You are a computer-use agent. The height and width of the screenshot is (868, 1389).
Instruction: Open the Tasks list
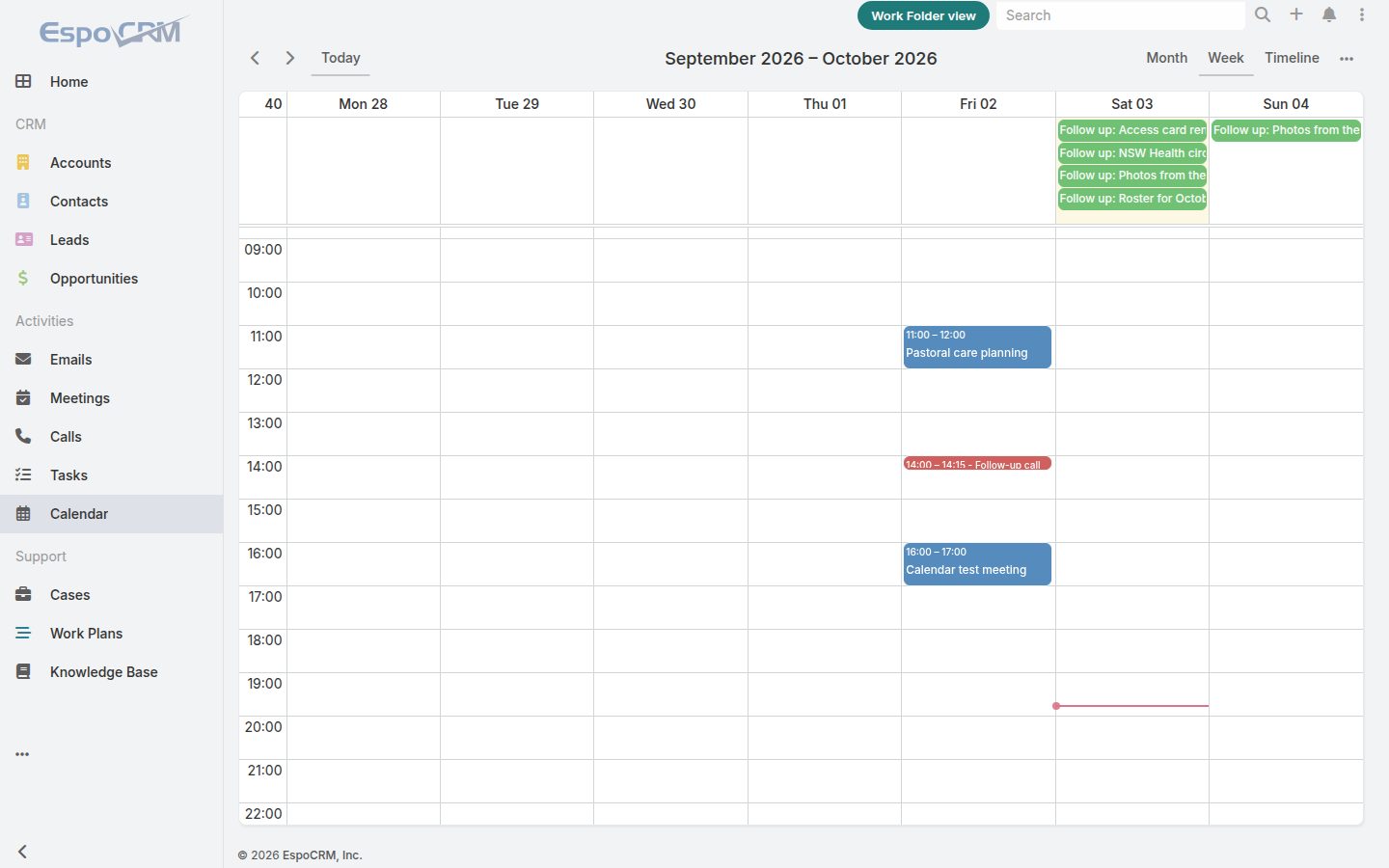111,475
